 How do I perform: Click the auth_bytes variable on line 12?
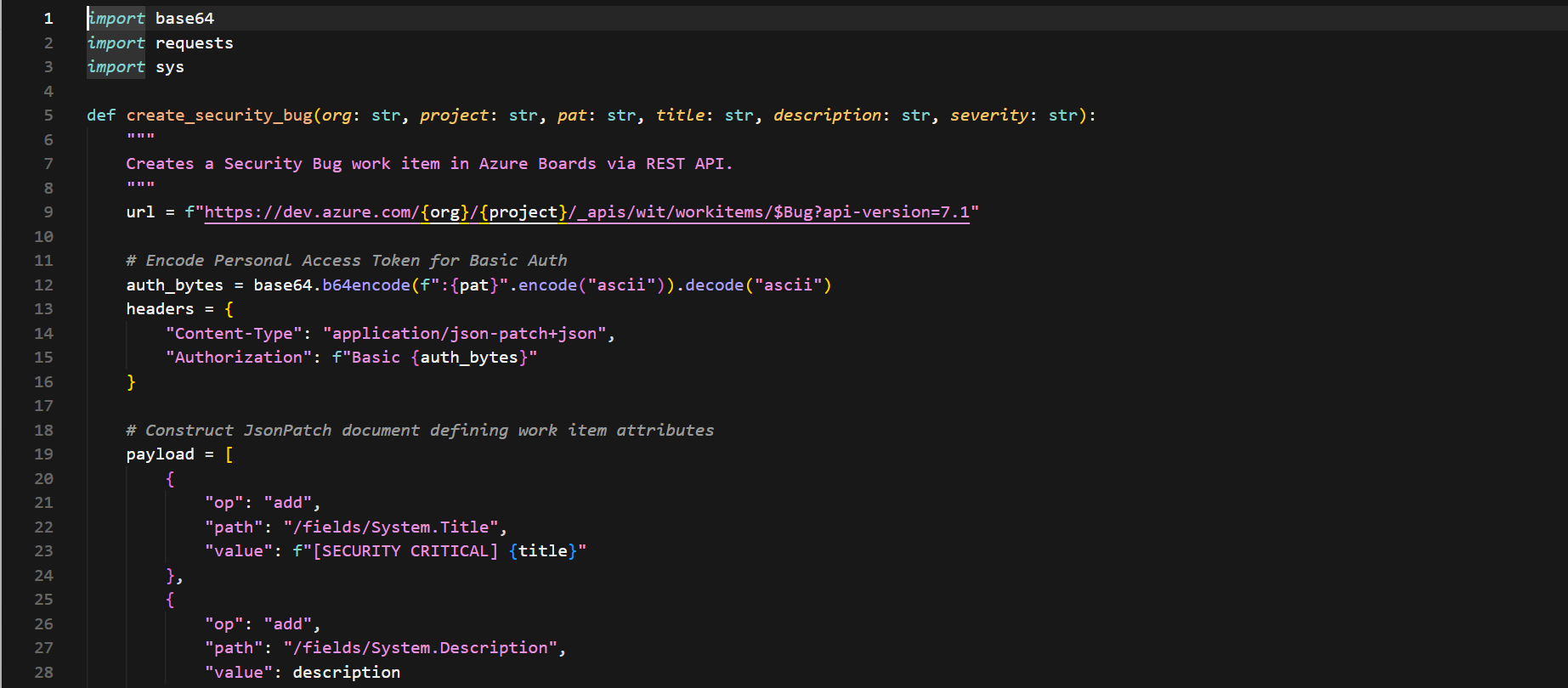point(174,285)
